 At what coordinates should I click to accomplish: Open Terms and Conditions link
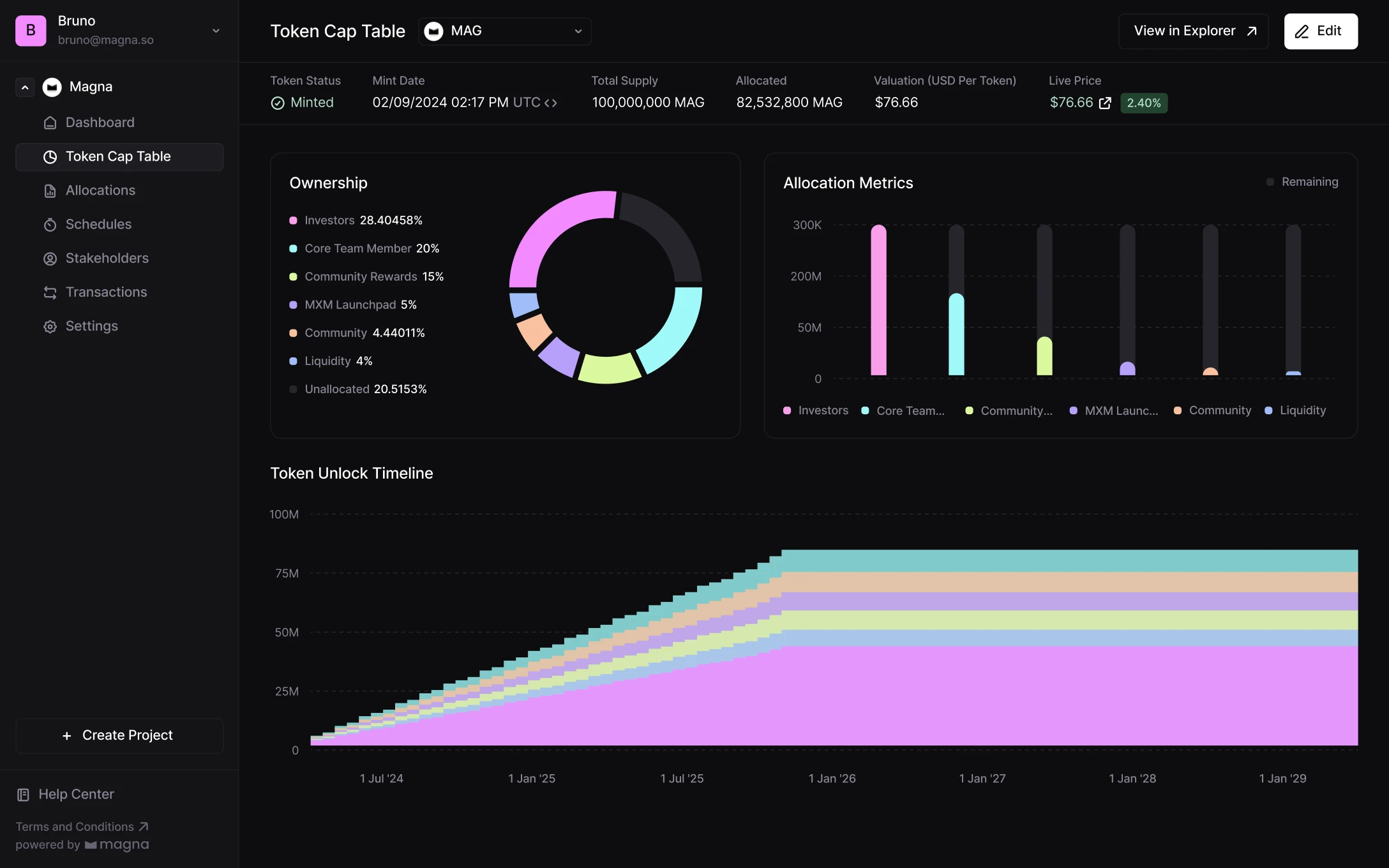(81, 826)
